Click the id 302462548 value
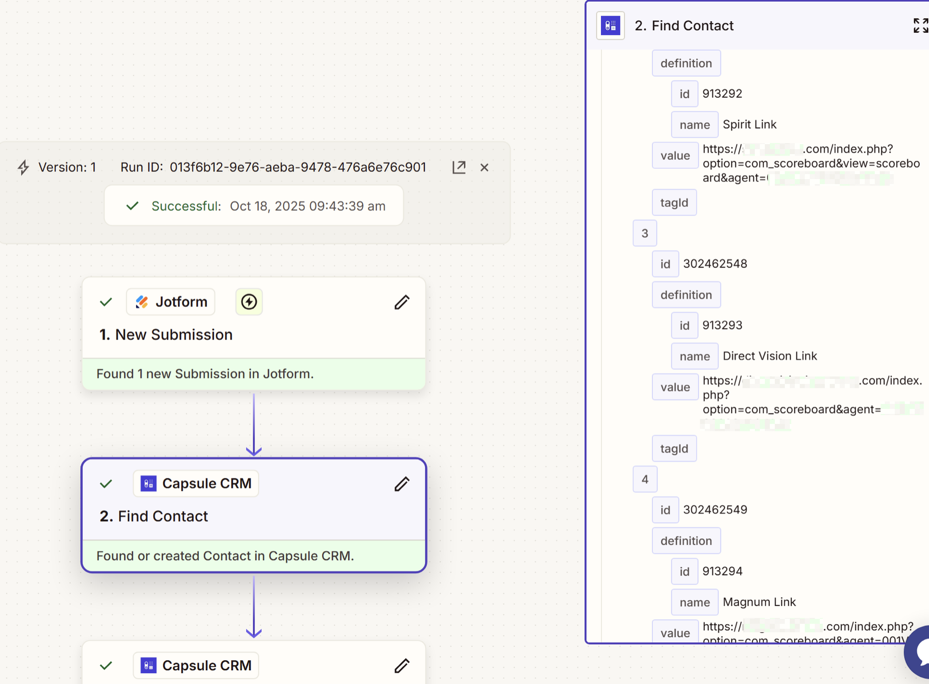 click(x=715, y=264)
